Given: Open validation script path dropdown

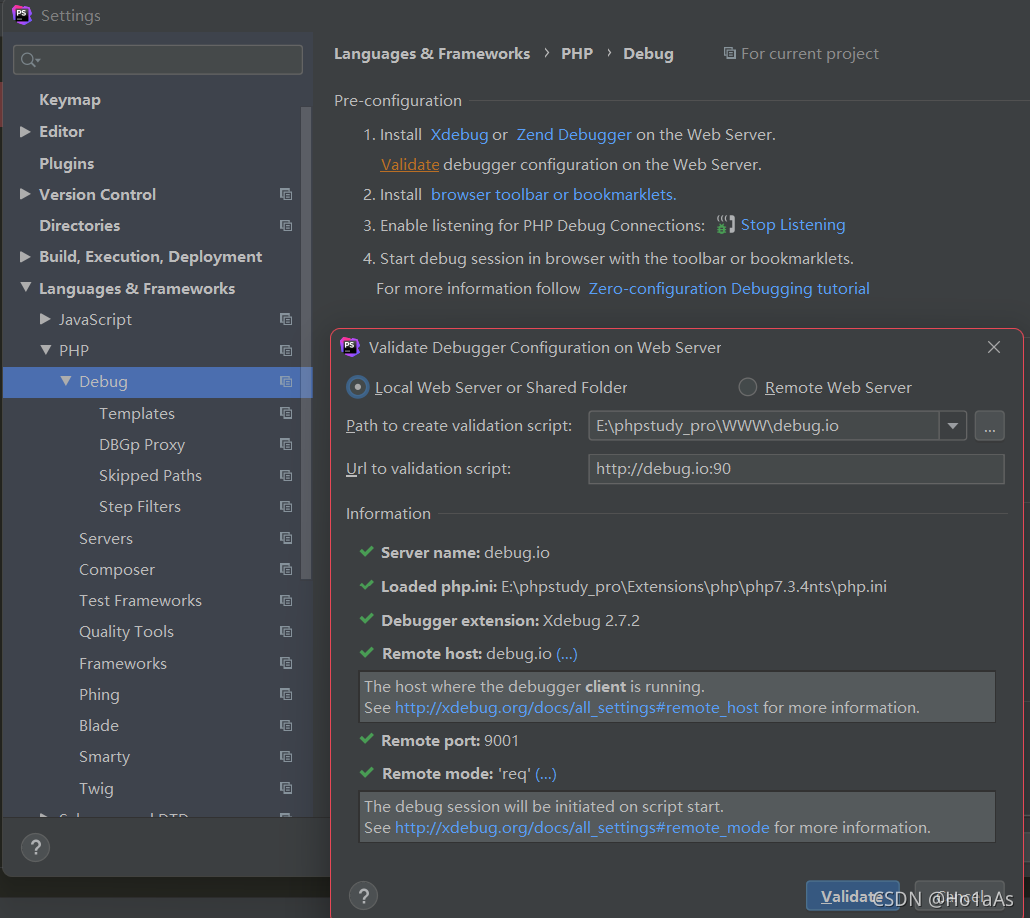Looking at the screenshot, I should (x=952, y=426).
